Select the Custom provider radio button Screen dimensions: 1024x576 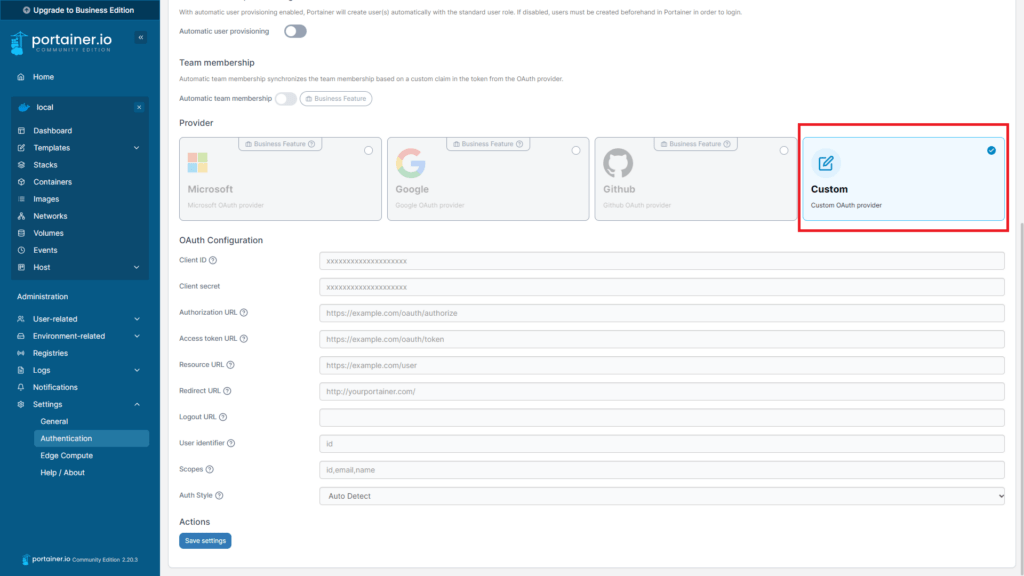991,150
